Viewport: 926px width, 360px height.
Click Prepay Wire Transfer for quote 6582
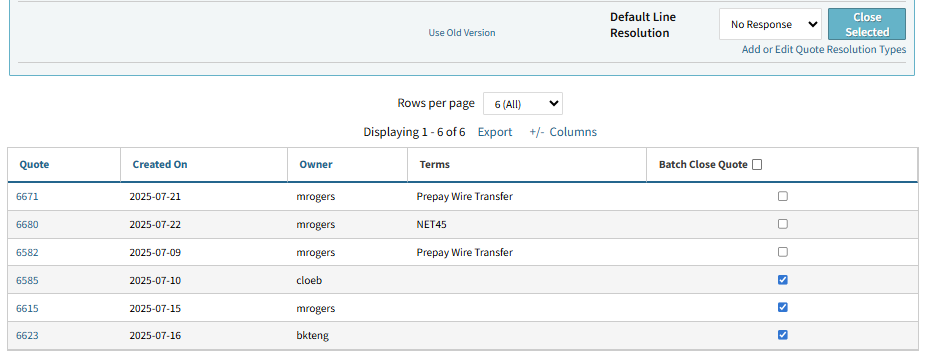(465, 253)
